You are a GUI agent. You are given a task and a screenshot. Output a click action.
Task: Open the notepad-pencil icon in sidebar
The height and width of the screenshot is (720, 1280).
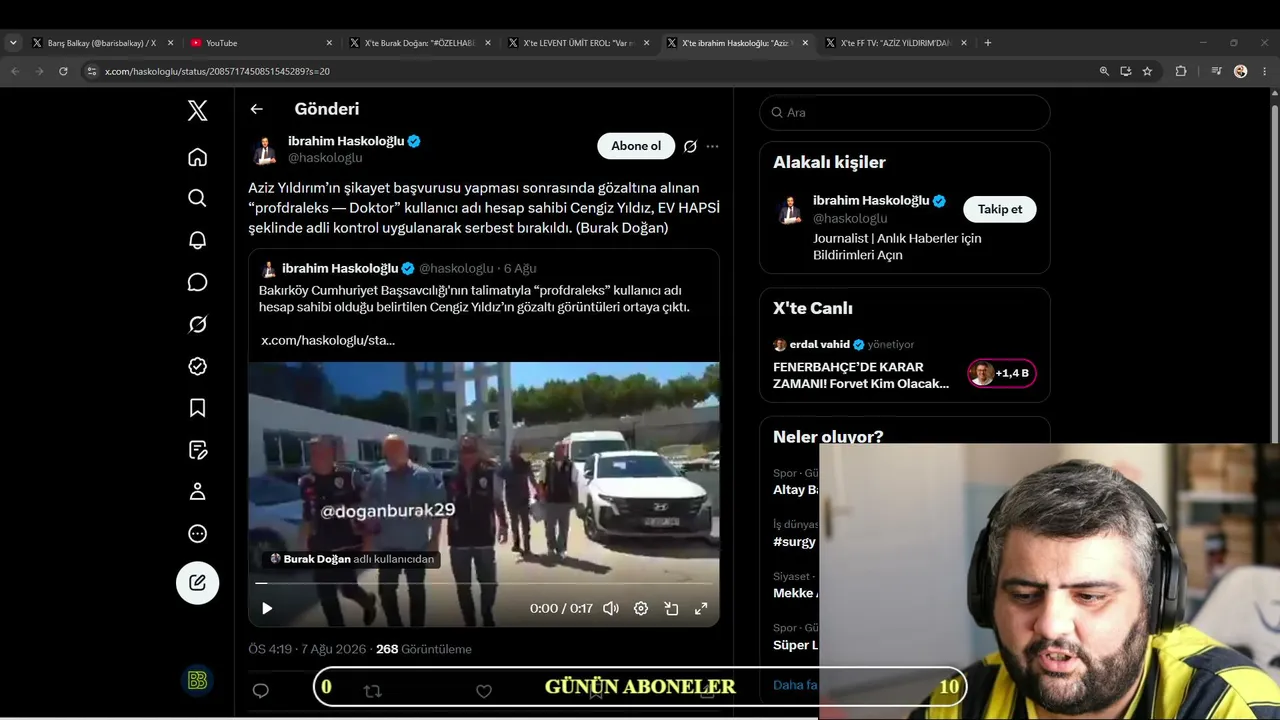point(198,450)
